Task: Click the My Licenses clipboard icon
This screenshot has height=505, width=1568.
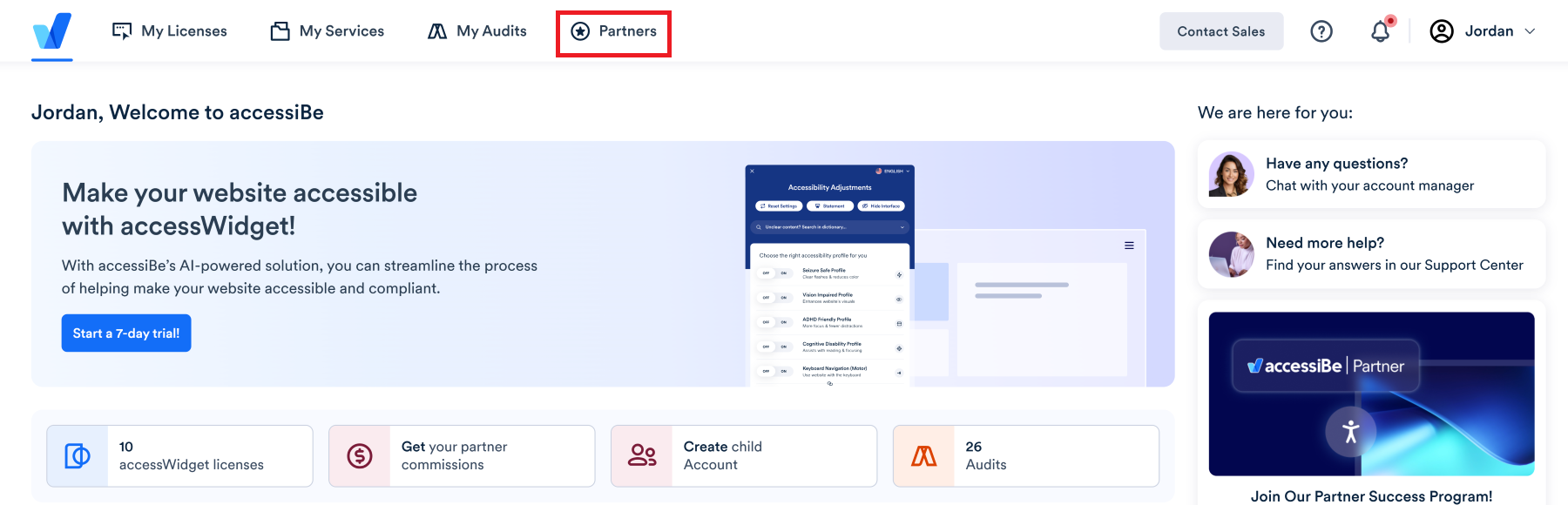Action: (123, 30)
